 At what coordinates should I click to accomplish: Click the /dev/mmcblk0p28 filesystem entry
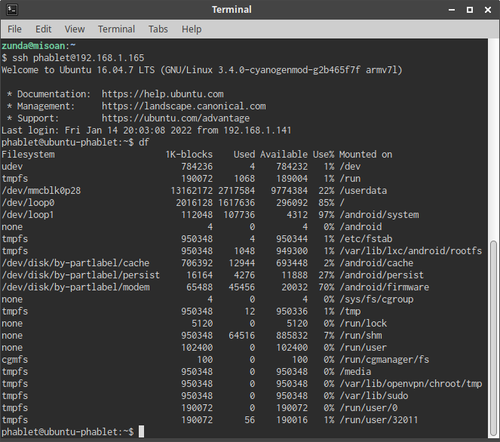pos(41,191)
